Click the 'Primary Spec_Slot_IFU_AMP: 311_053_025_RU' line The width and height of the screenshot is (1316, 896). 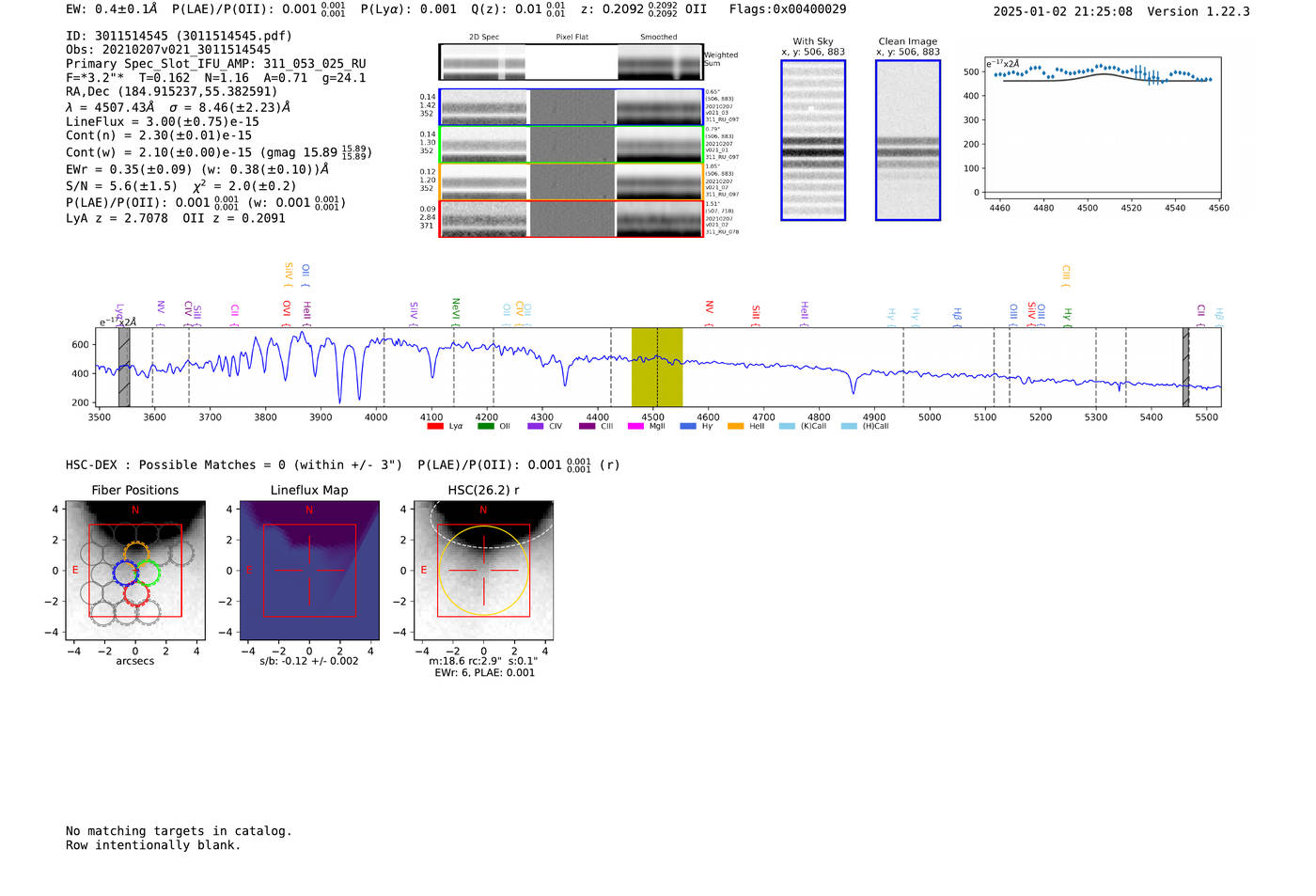[x=216, y=64]
